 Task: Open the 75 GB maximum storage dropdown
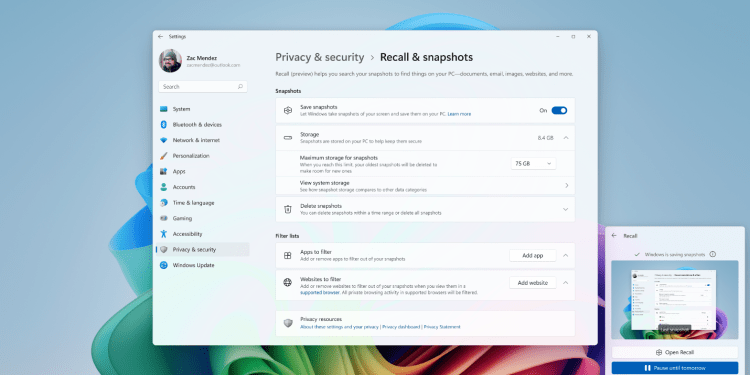tap(533, 164)
